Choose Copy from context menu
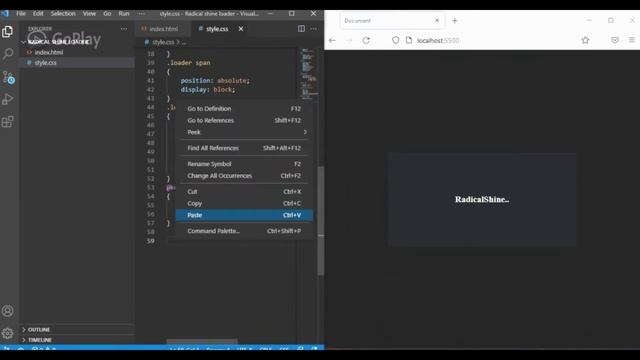The height and width of the screenshot is (360, 640). 244,203
